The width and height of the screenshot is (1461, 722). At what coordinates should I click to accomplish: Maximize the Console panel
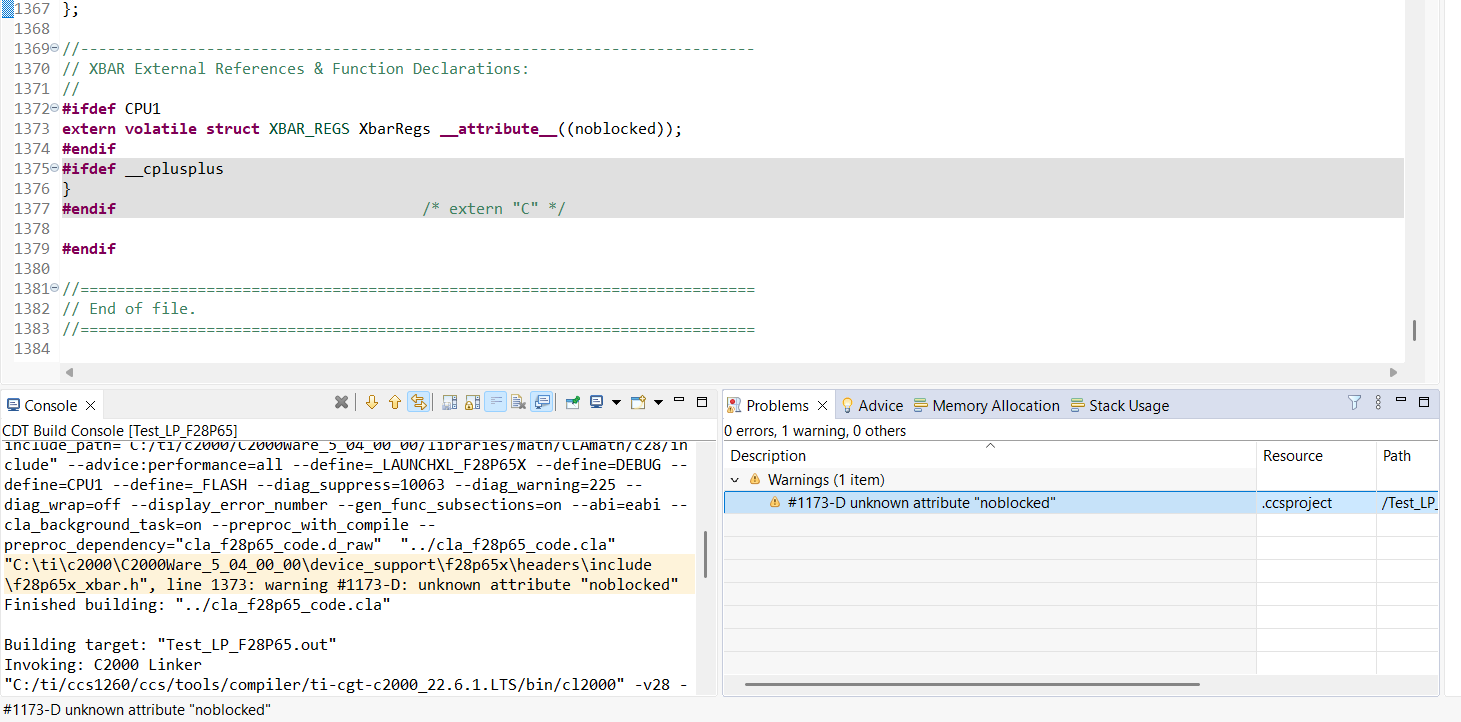(702, 402)
